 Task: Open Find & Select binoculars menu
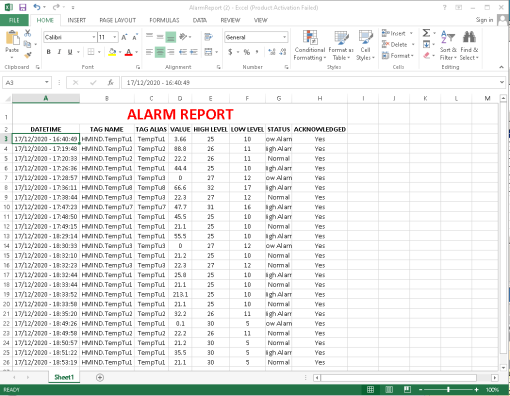(x=469, y=45)
